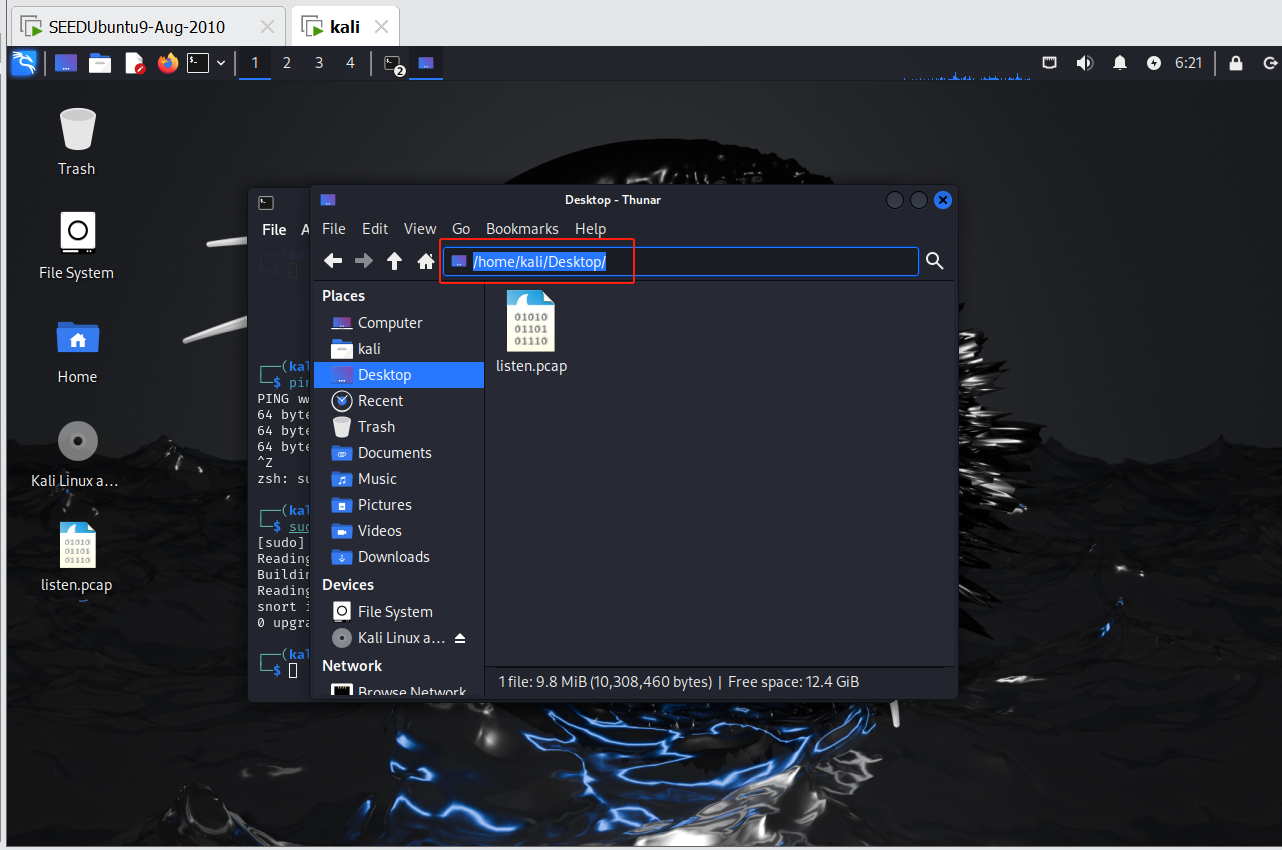
Task: Open the power manager icon
Action: pos(1154,63)
